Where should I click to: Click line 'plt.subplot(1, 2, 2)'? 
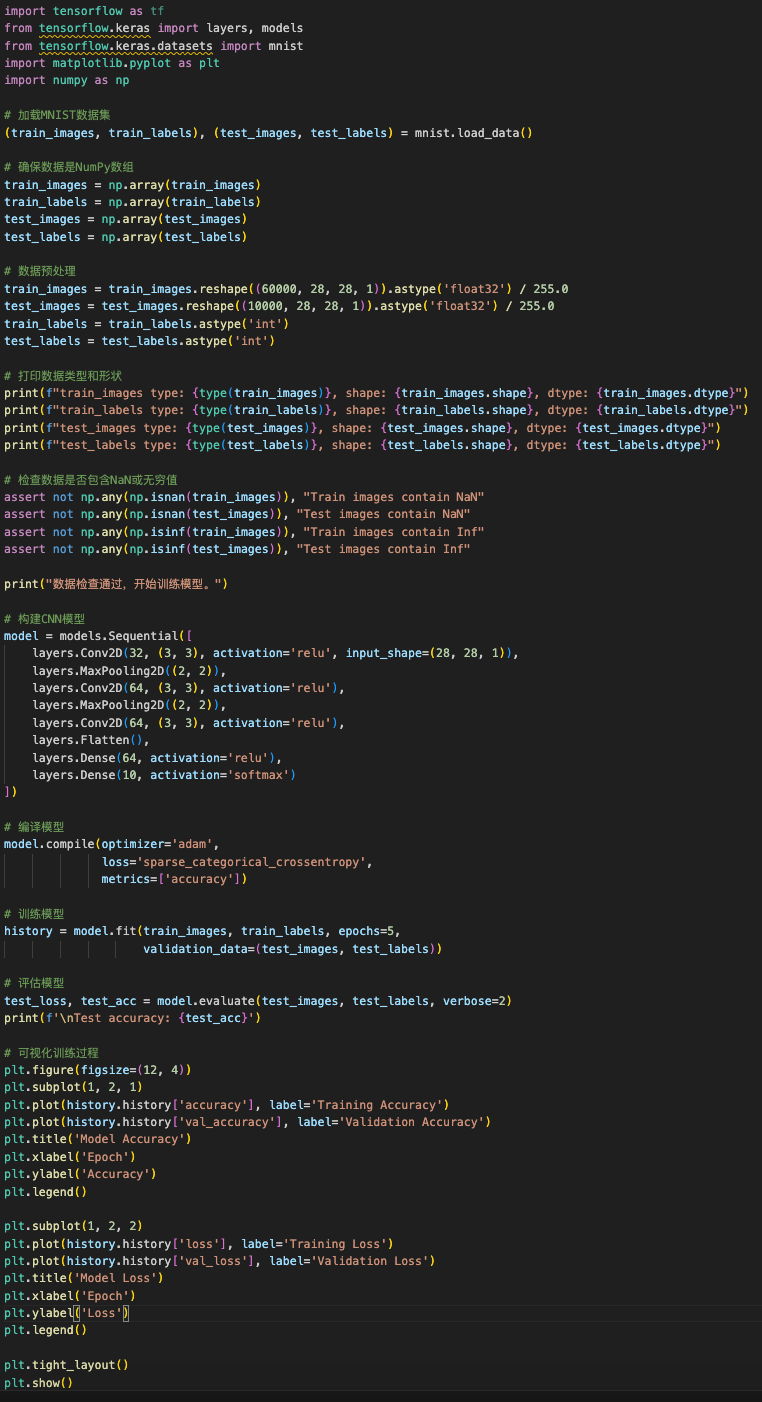click(x=74, y=1226)
